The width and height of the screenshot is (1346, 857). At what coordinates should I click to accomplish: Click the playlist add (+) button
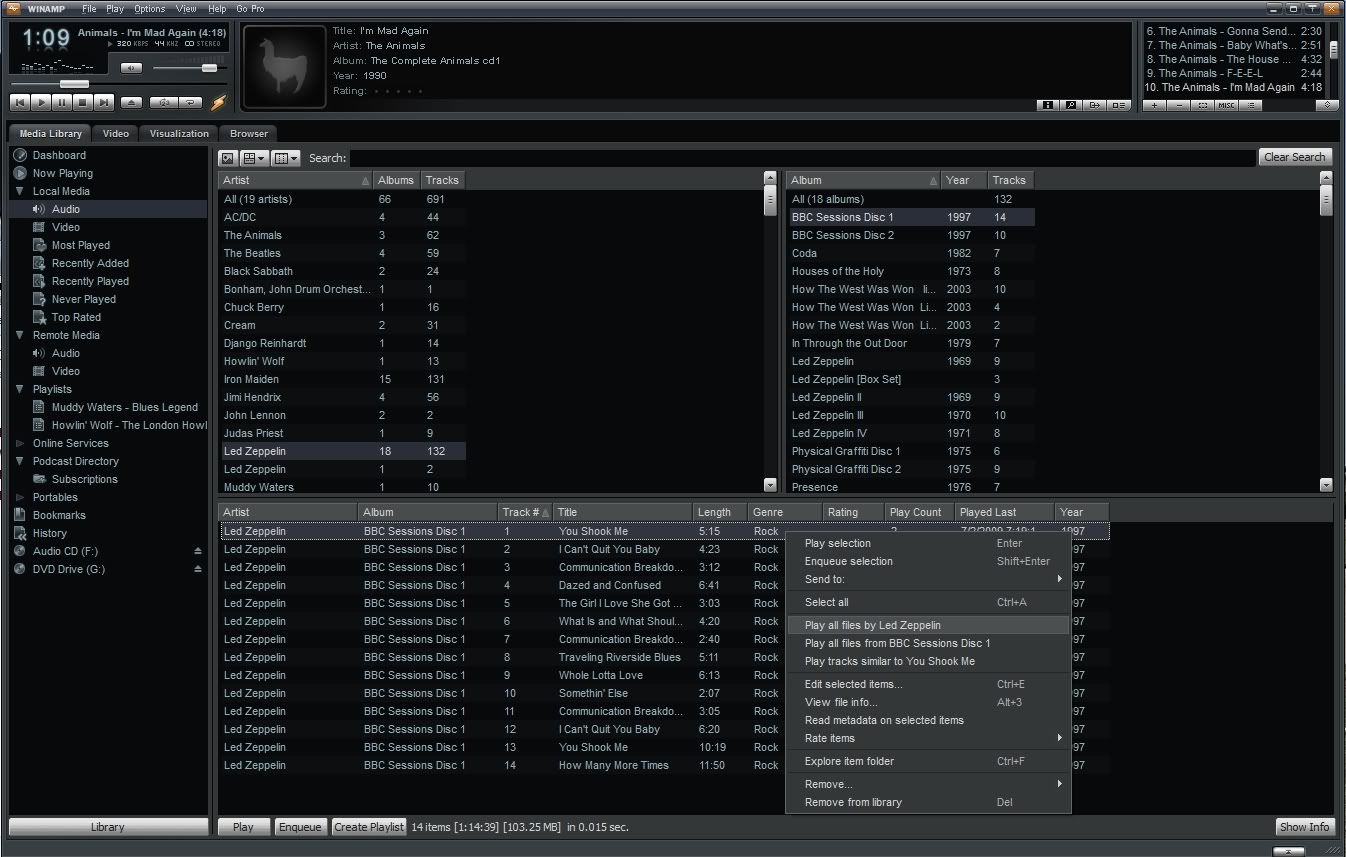1155,105
